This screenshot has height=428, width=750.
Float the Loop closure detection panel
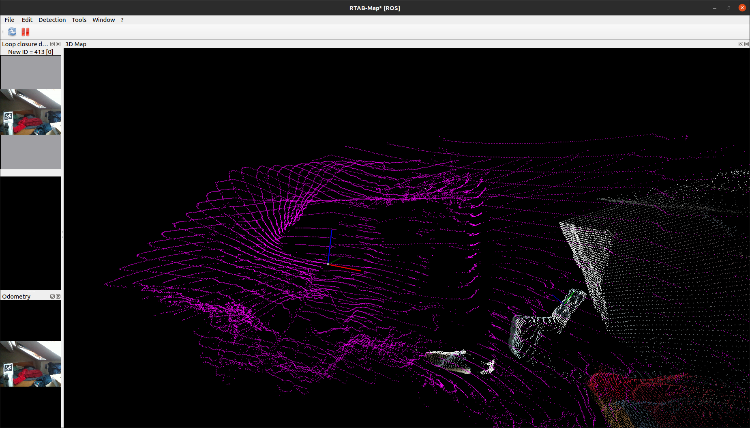coord(53,44)
